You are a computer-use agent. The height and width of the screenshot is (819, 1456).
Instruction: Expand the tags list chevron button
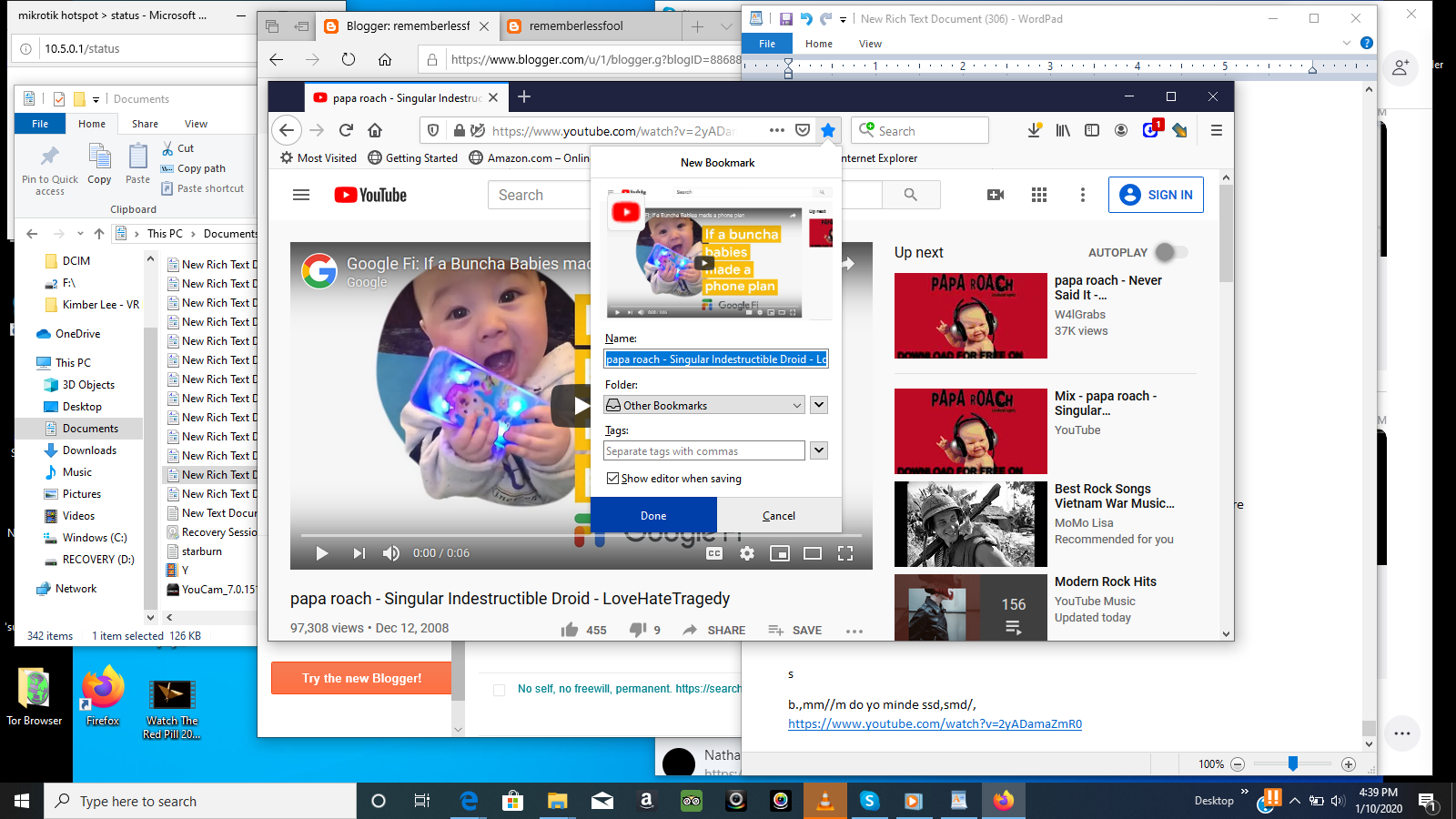819,450
